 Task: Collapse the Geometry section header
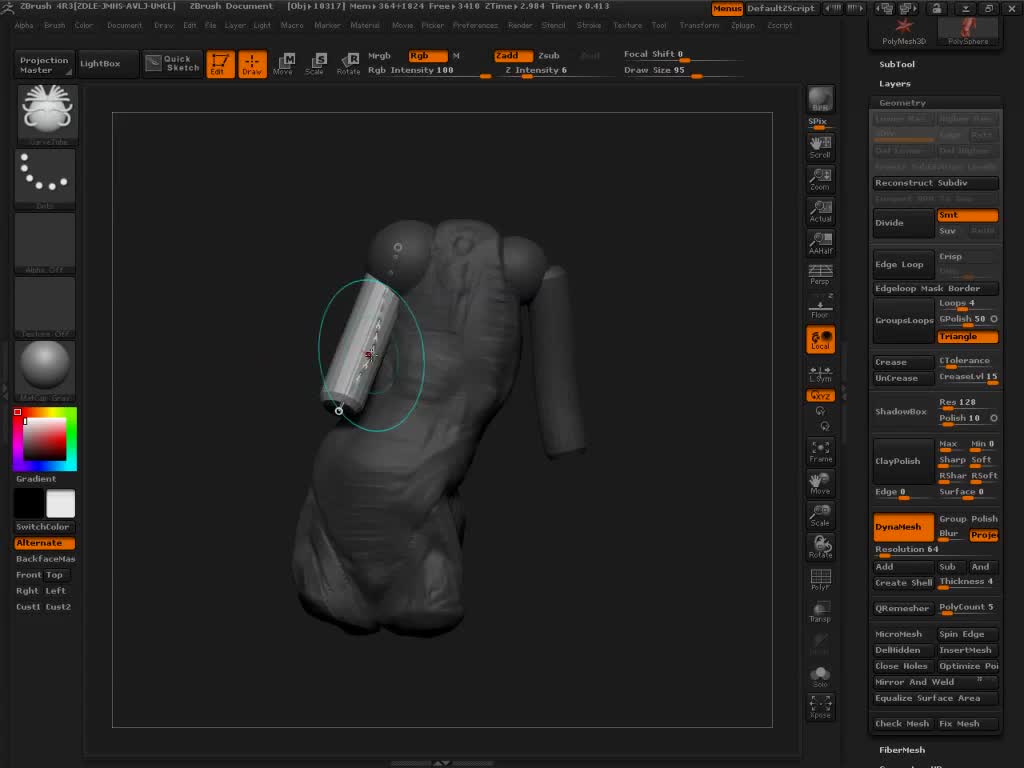[x=902, y=103]
